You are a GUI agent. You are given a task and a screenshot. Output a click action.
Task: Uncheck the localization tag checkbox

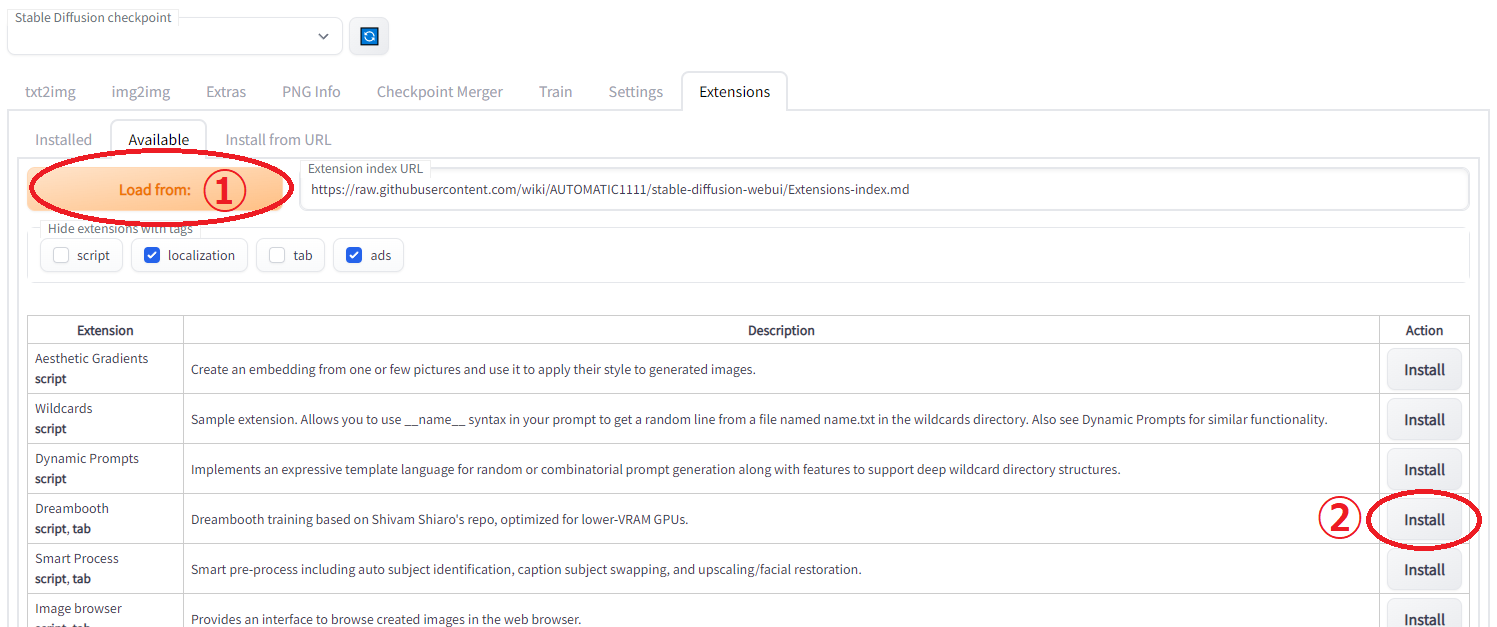coord(152,255)
